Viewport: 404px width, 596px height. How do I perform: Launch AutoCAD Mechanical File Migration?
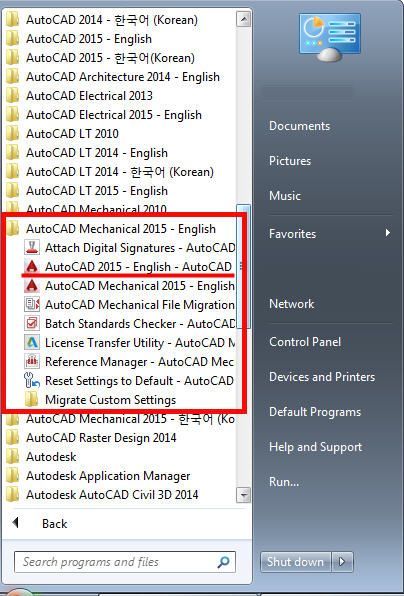pos(139,305)
